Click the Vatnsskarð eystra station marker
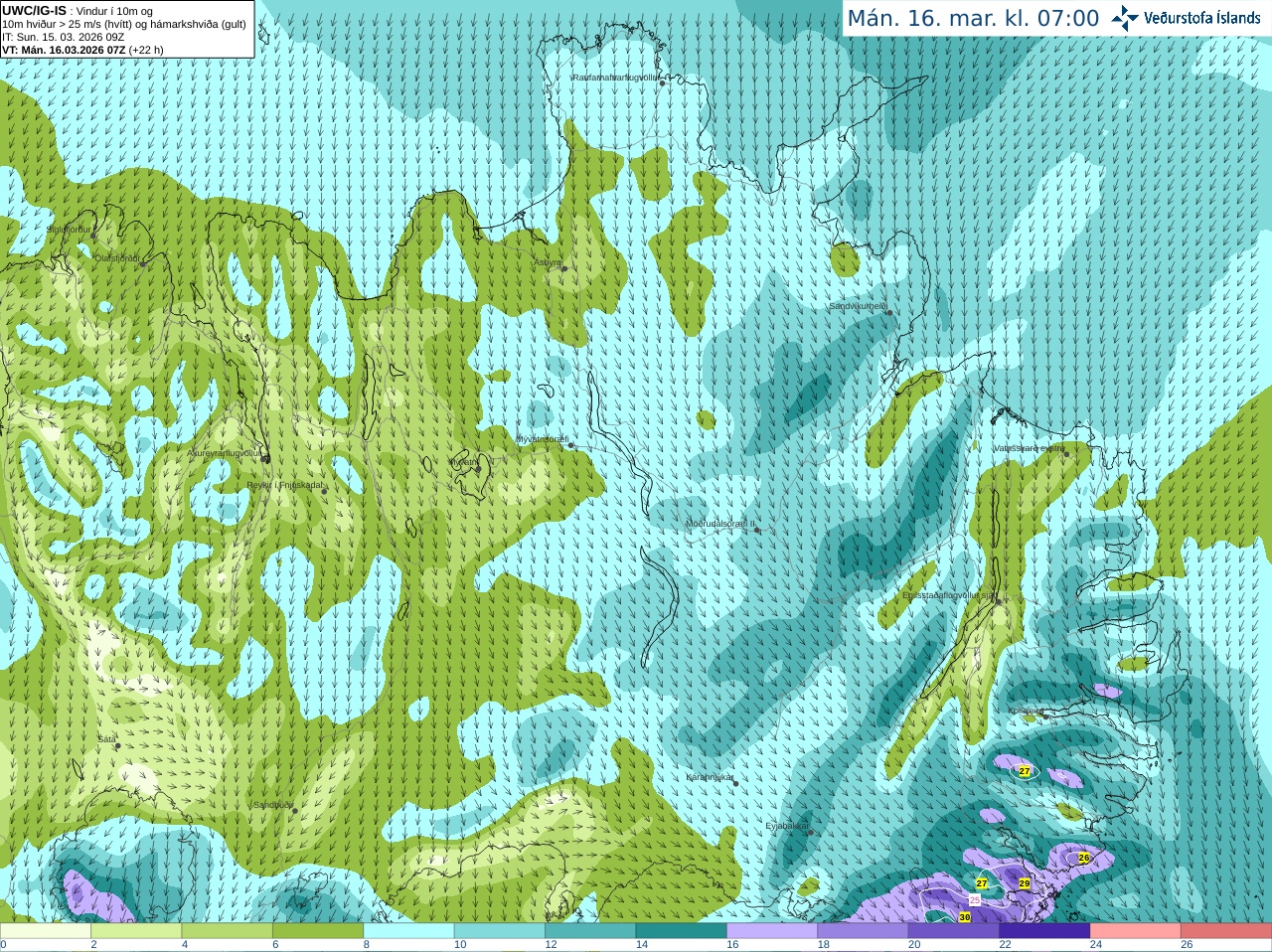 pos(1066,453)
